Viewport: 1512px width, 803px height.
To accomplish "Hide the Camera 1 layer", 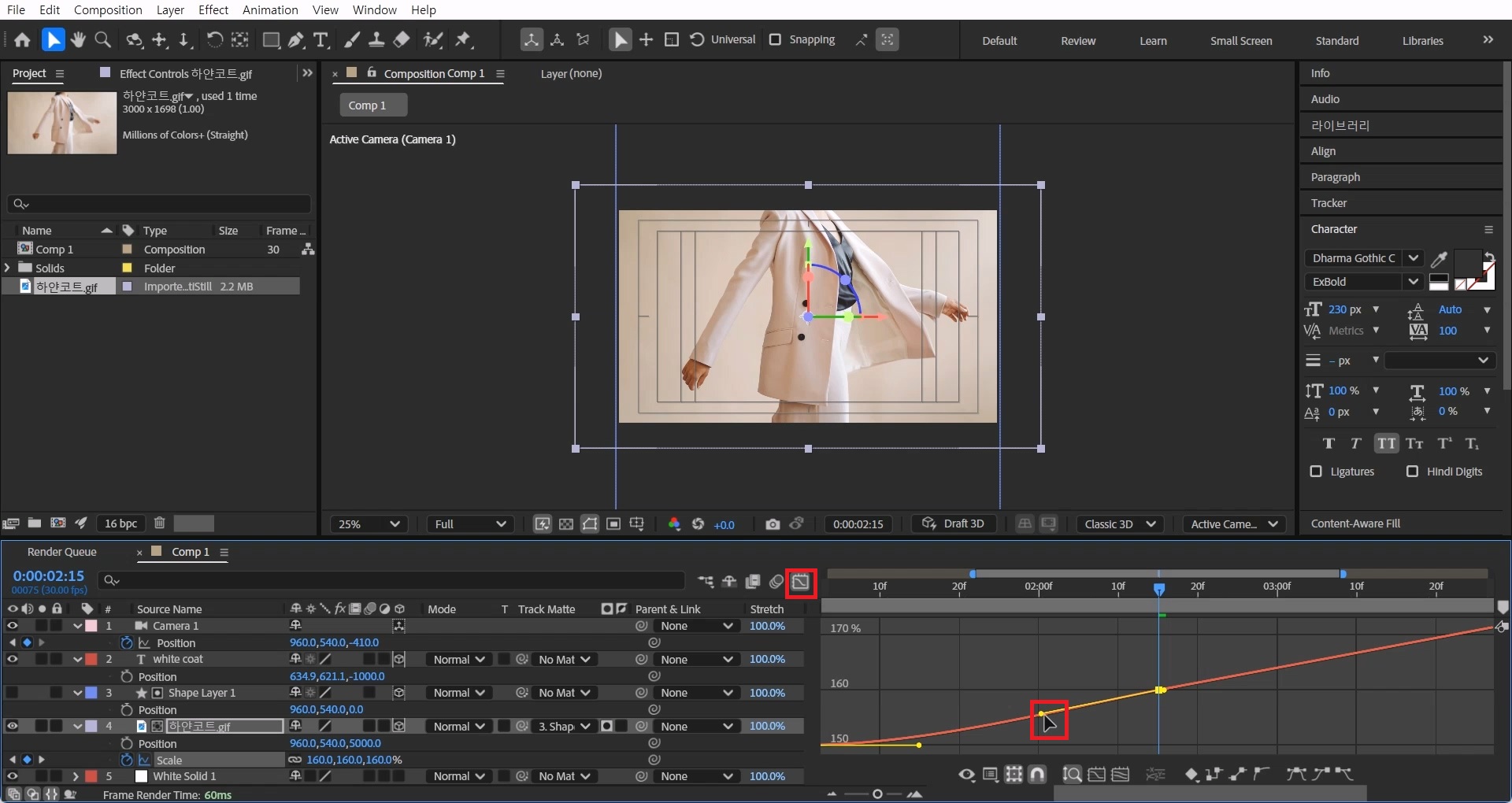I will [x=13, y=626].
